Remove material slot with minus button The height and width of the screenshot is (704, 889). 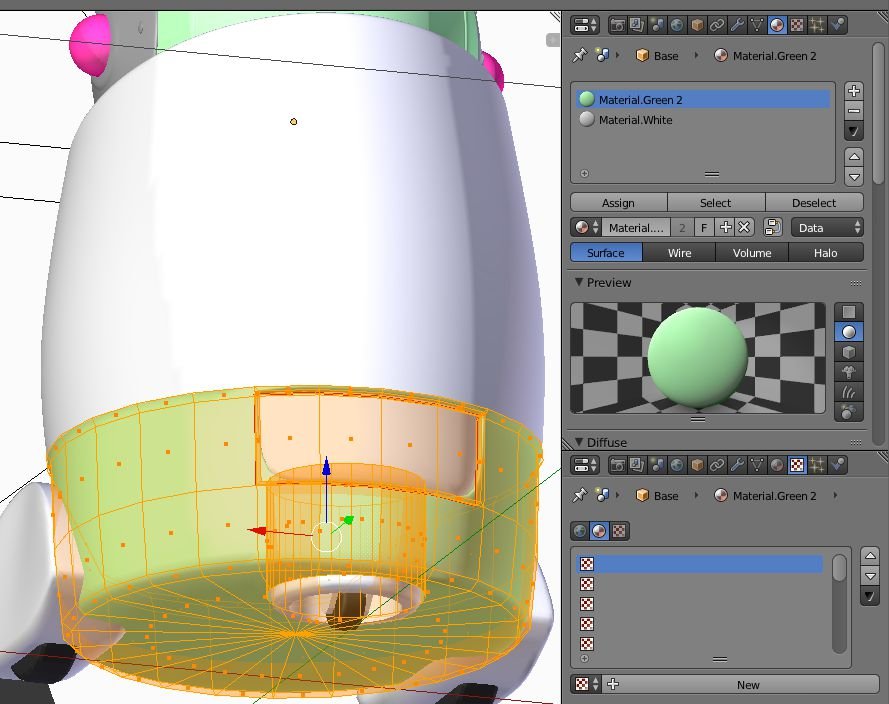point(853,111)
